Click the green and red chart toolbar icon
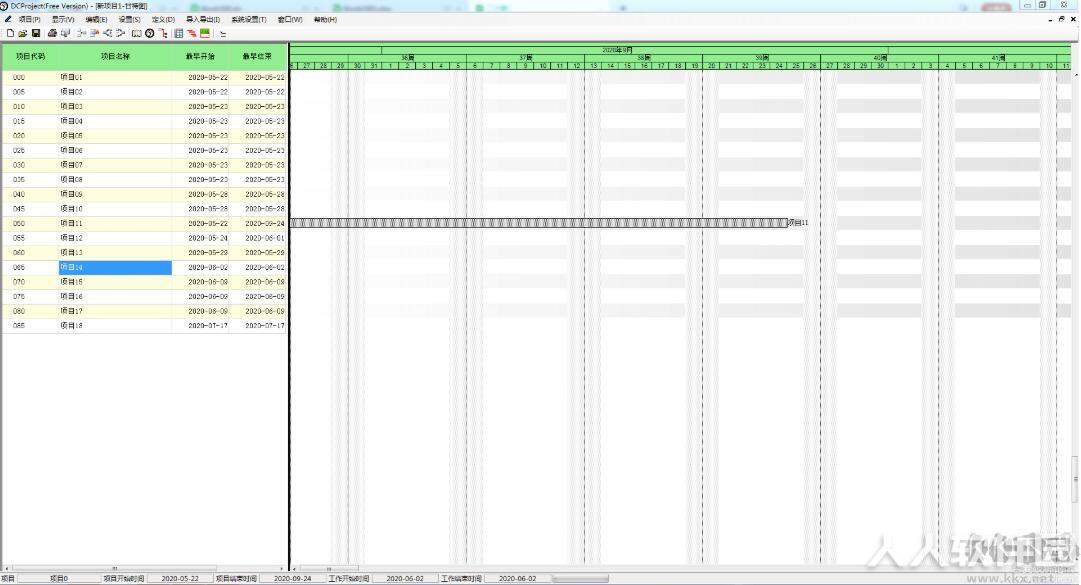Image resolution: width=1081 pixels, height=585 pixels. click(205, 33)
